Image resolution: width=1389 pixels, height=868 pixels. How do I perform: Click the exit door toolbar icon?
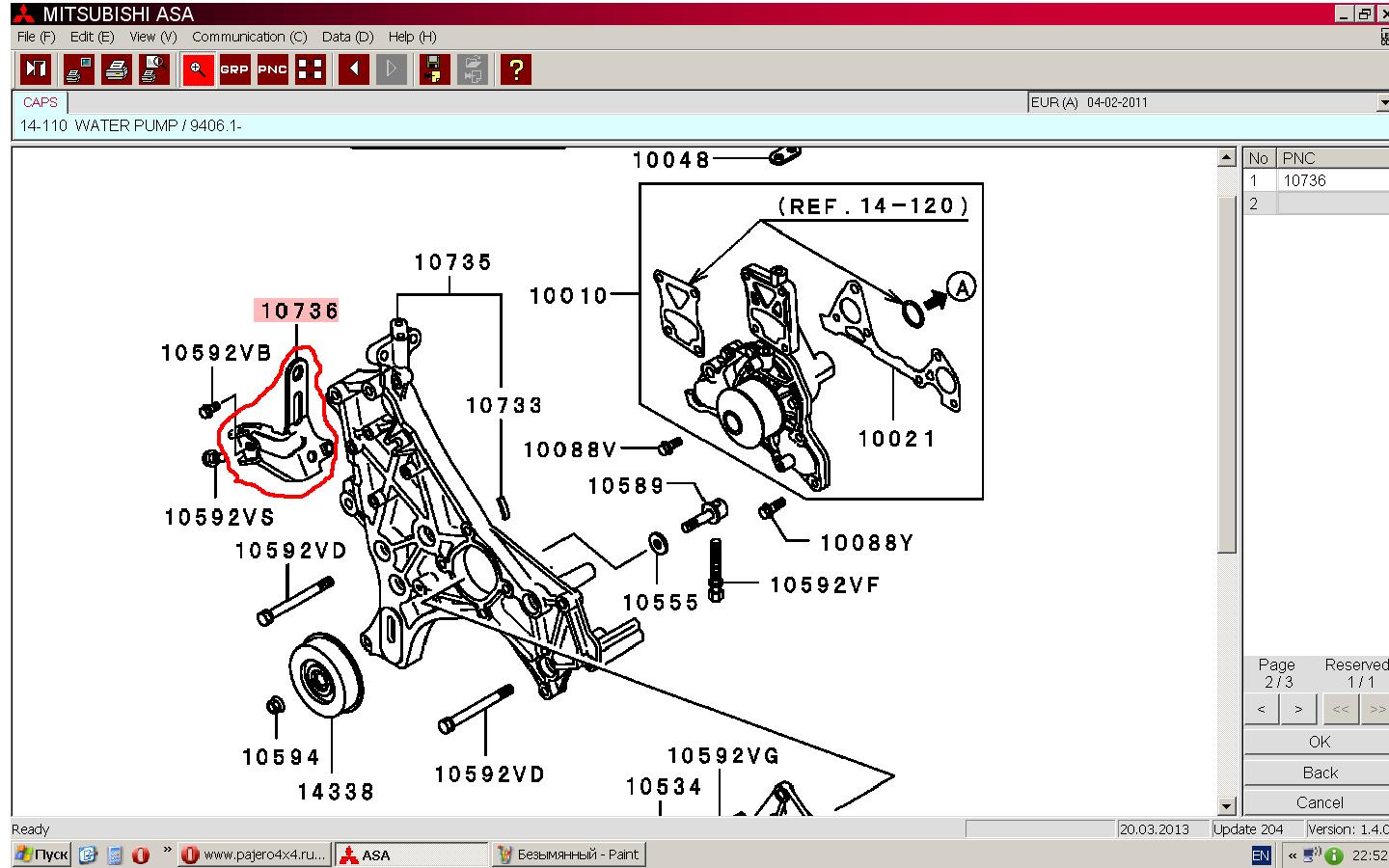(36, 69)
